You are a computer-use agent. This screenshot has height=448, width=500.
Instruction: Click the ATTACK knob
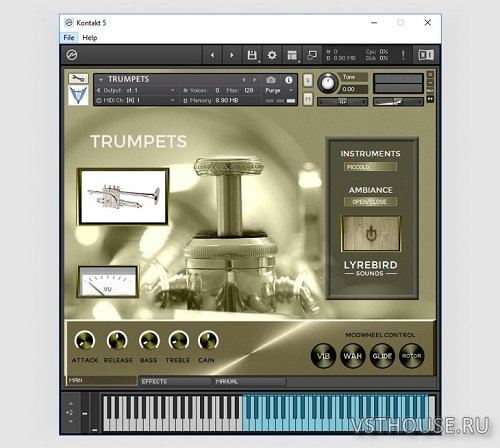click(x=84, y=341)
